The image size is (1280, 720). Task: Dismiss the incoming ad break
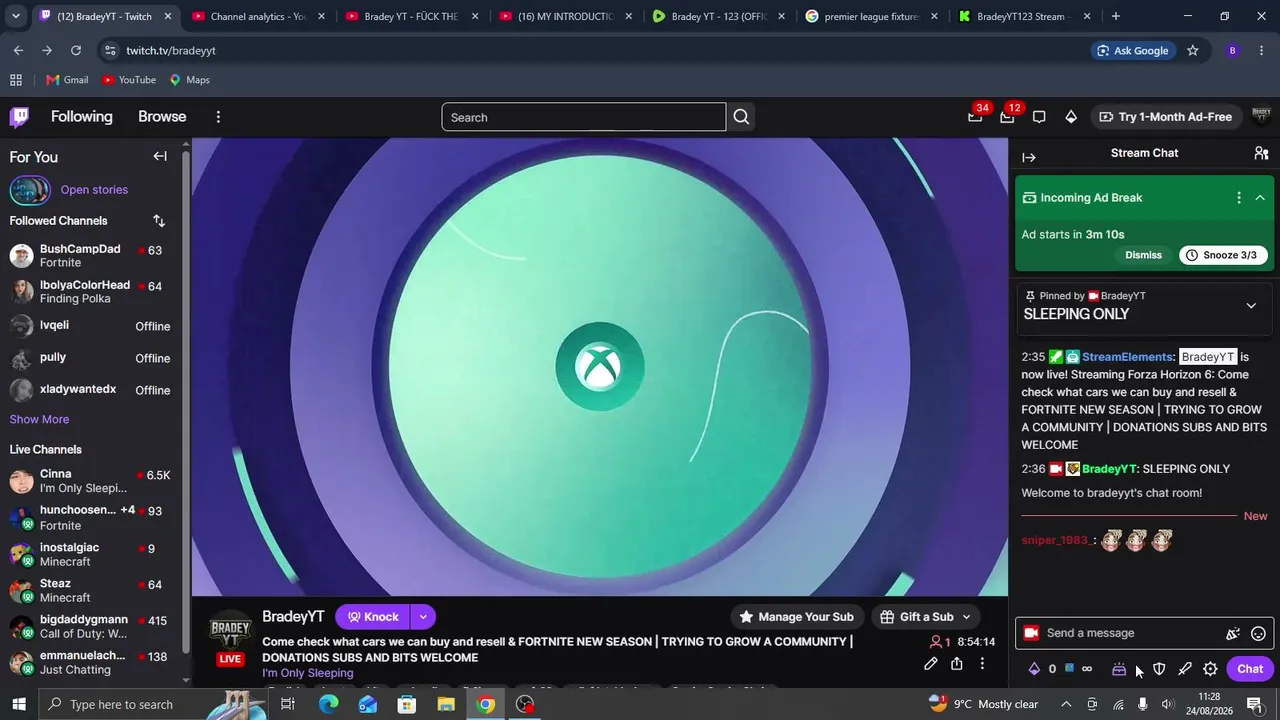1143,255
